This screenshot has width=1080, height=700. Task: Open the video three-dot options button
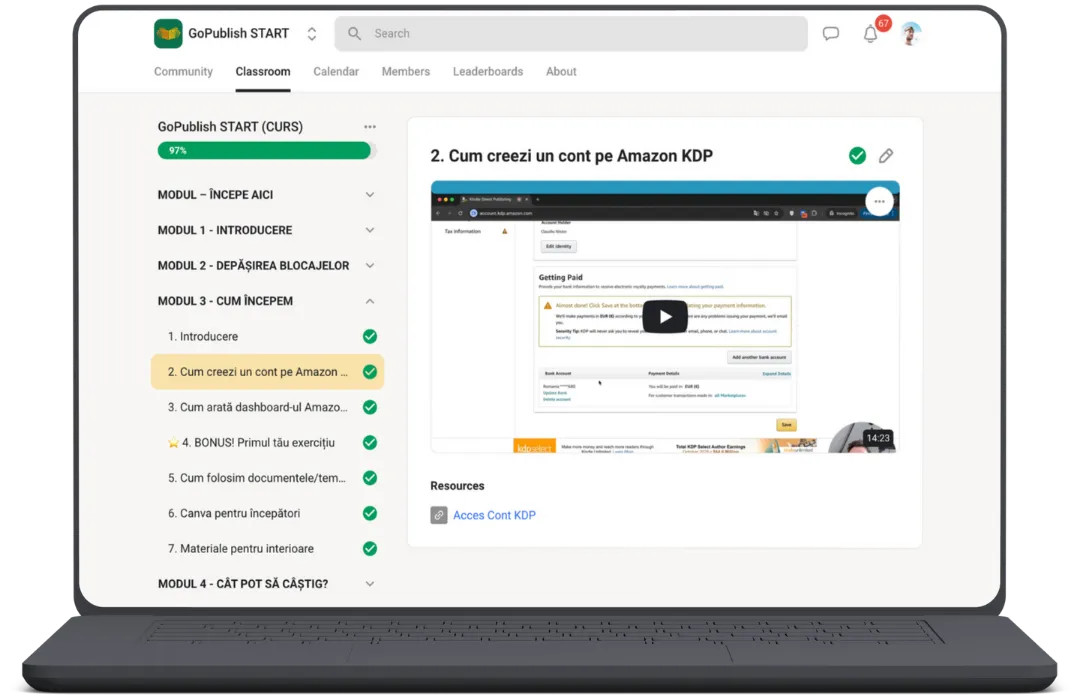click(x=880, y=202)
